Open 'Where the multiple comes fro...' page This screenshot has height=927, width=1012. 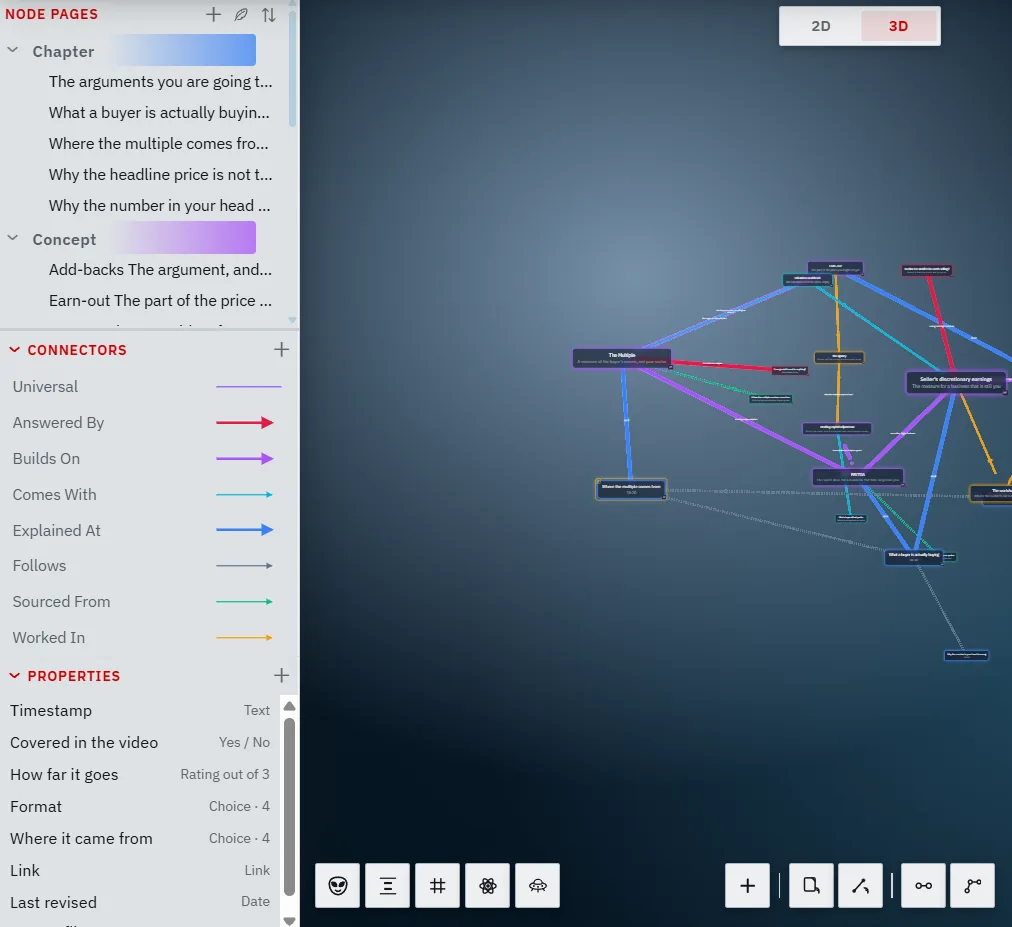(158, 144)
